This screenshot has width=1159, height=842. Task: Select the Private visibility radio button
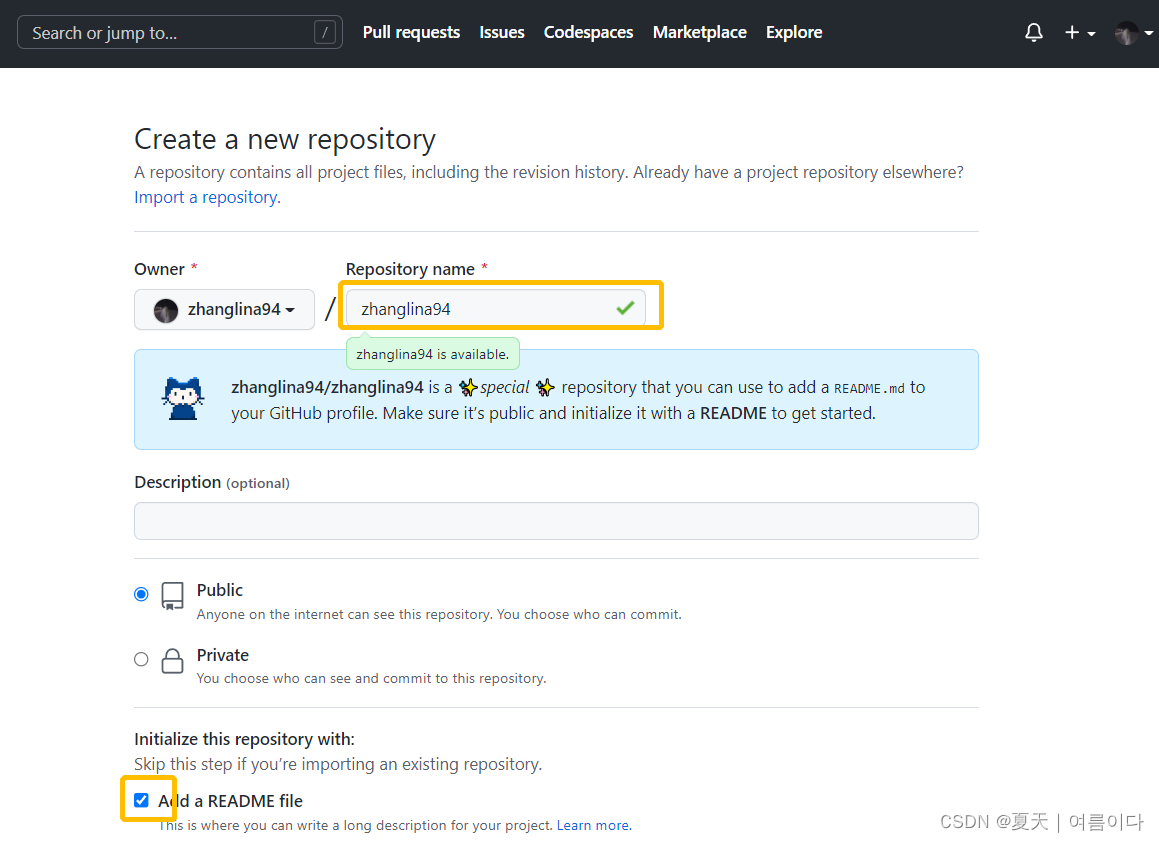141,659
